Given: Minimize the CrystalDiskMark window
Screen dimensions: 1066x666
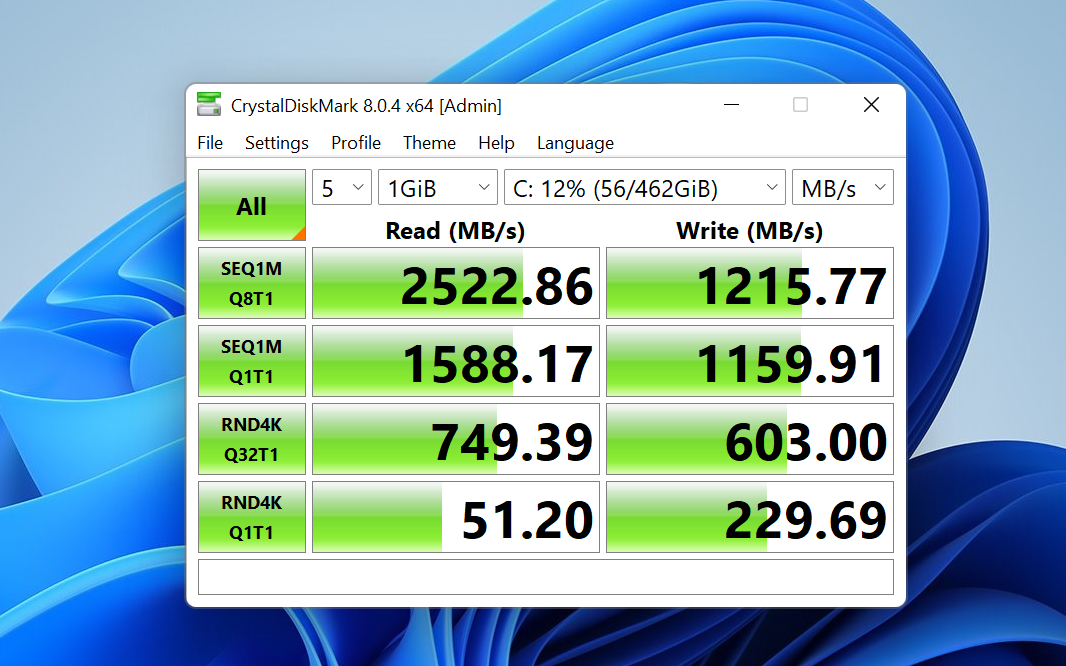Looking at the screenshot, I should 732,105.
